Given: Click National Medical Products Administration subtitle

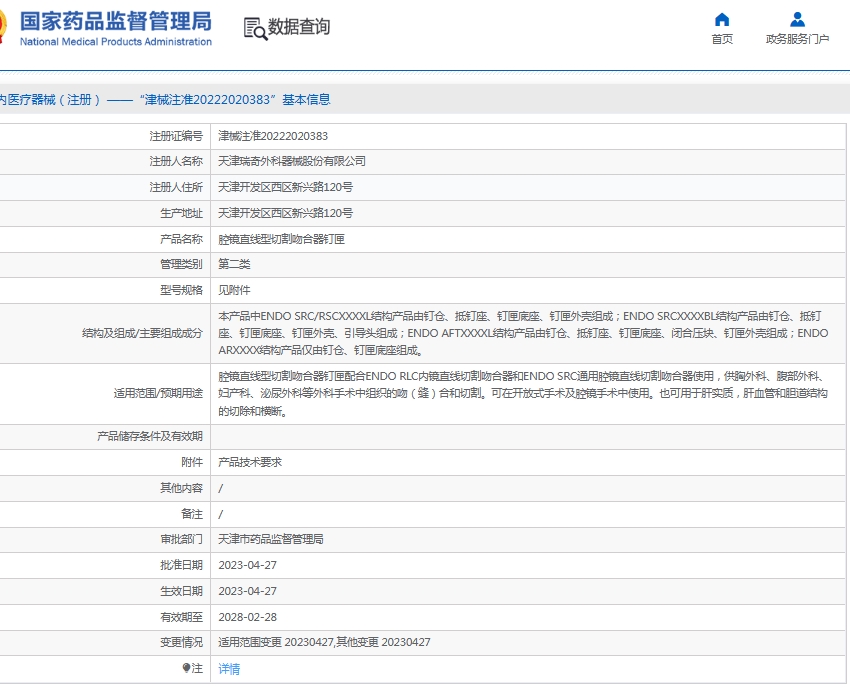Looking at the screenshot, I should point(115,42).
